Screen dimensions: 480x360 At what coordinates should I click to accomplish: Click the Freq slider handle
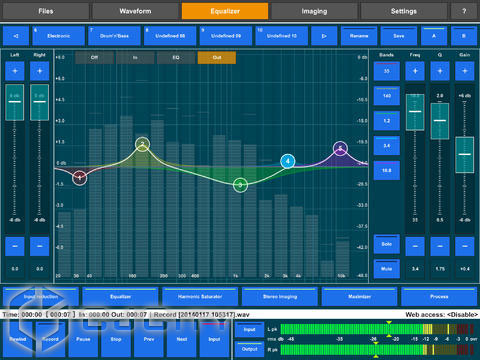click(415, 112)
